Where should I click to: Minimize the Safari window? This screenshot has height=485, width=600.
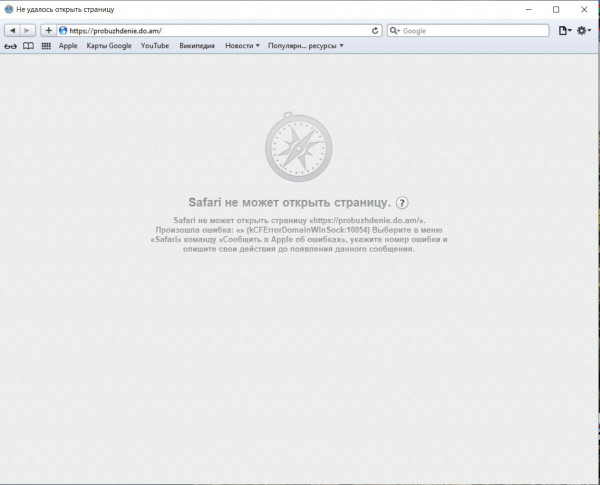click(x=529, y=10)
